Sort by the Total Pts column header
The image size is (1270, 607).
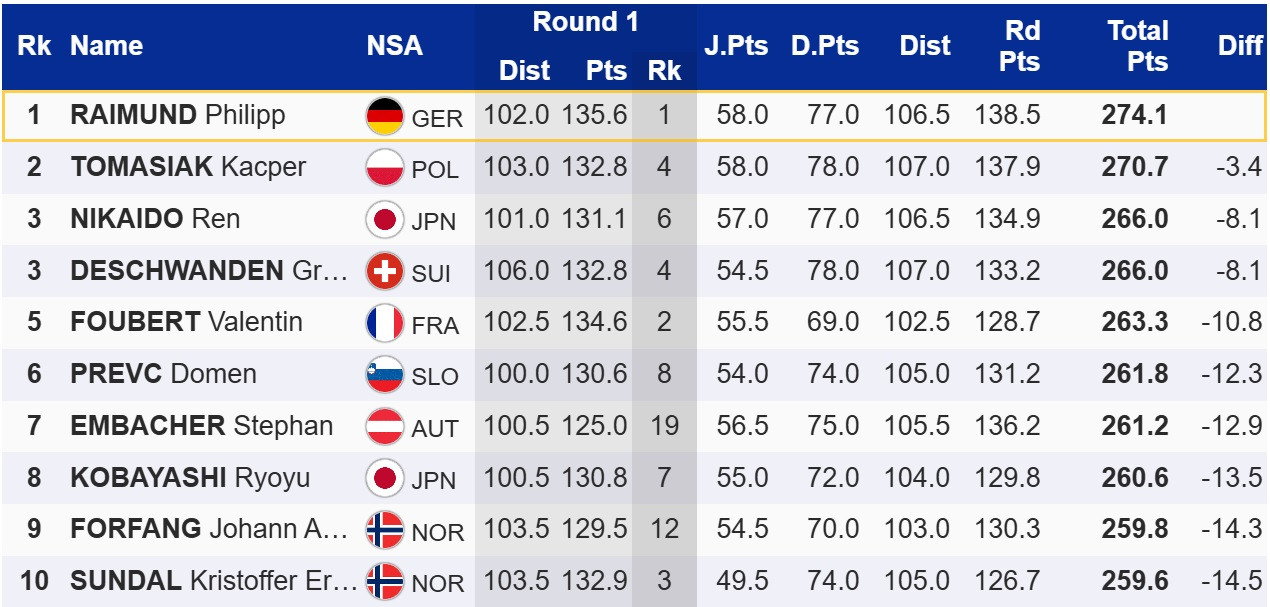click(x=1138, y=45)
